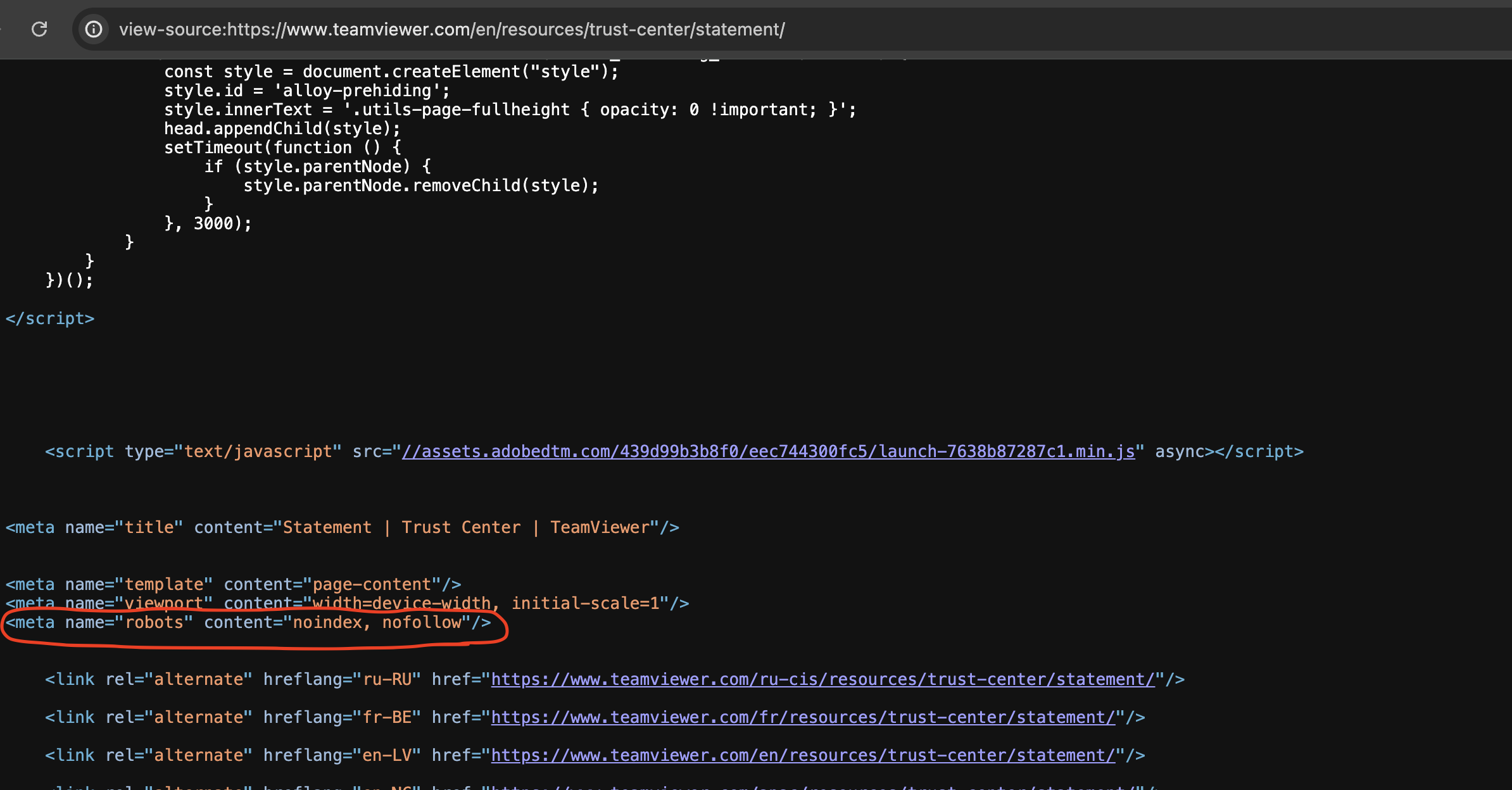The height and width of the screenshot is (790, 1512).
Task: Click the meta robots noindex, nofollow line
Action: (x=249, y=623)
